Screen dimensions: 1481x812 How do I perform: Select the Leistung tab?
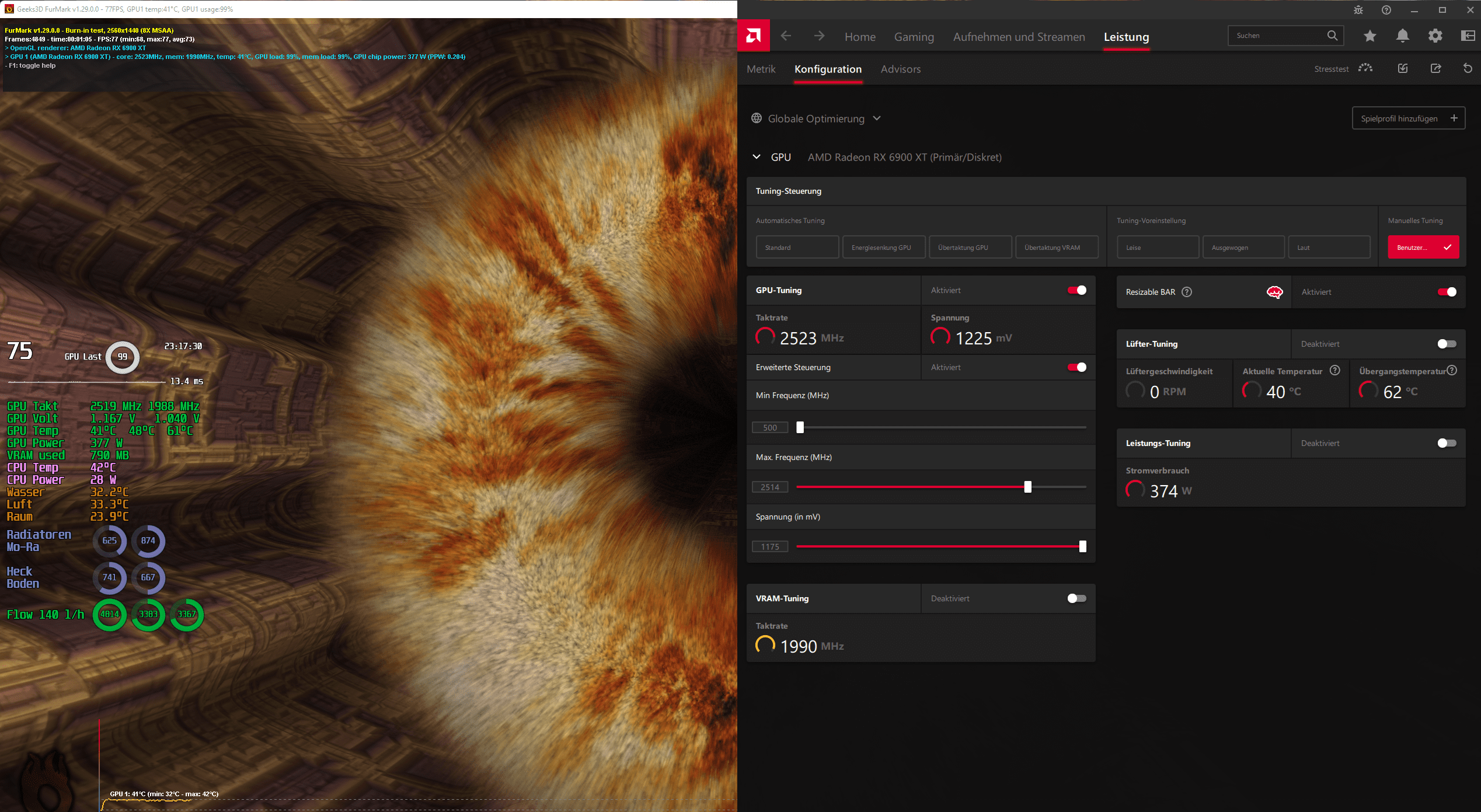coord(1126,37)
